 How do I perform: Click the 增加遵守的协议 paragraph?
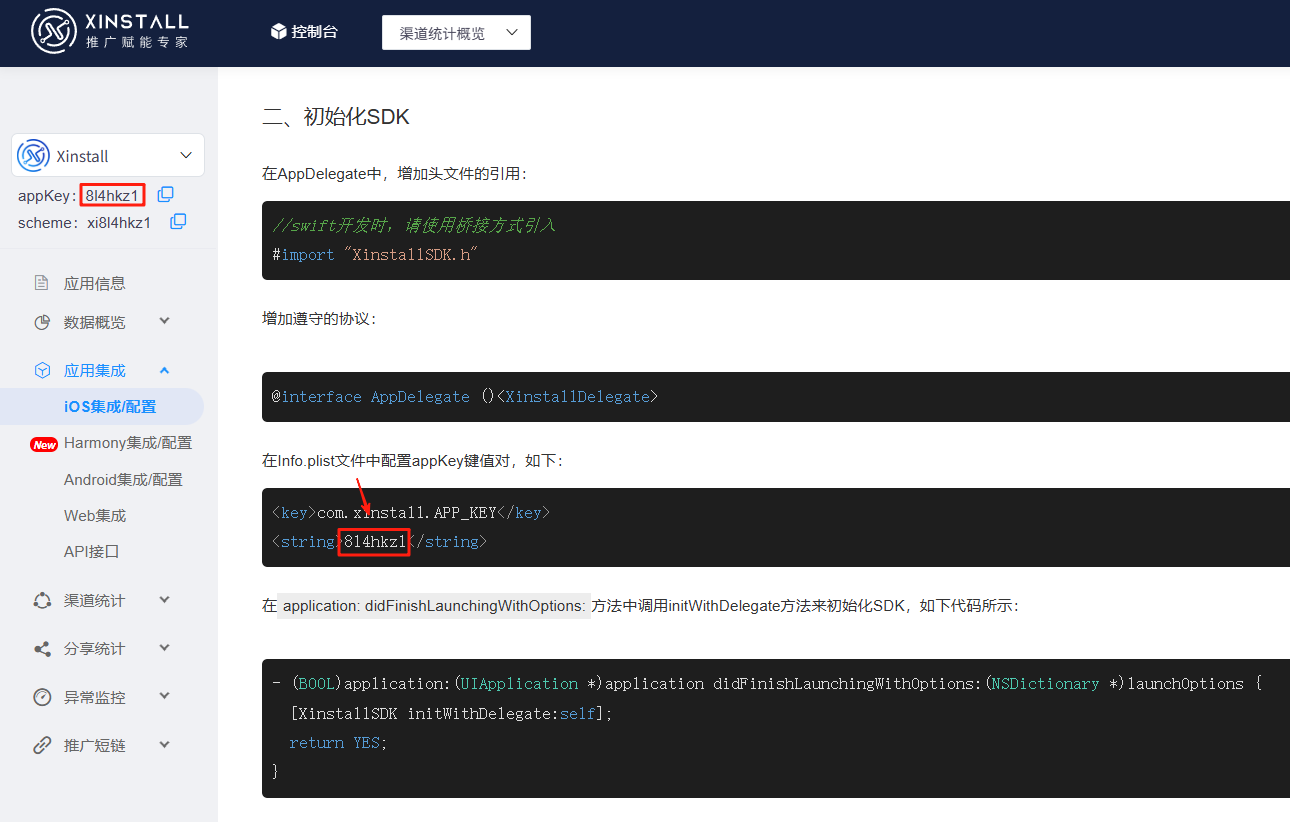(320, 319)
